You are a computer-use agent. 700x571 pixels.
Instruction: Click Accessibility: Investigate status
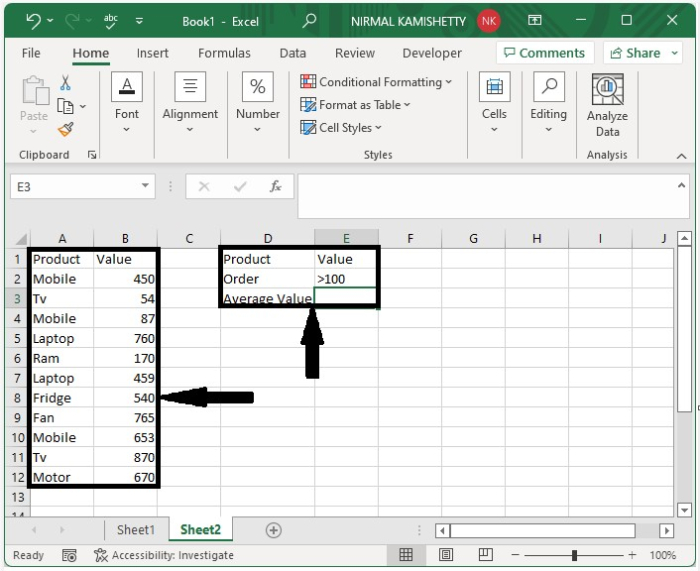(164, 555)
